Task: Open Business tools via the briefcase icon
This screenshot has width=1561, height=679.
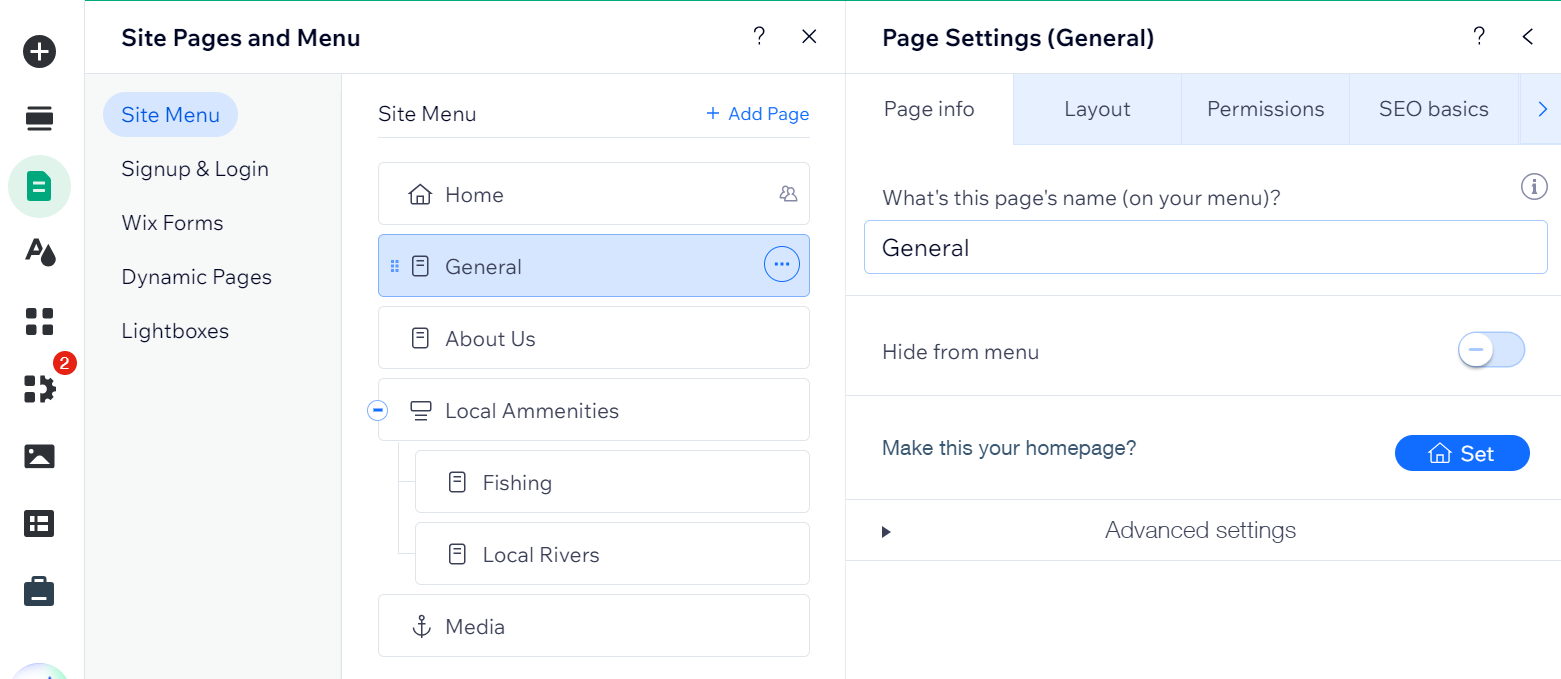Action: [x=38, y=590]
